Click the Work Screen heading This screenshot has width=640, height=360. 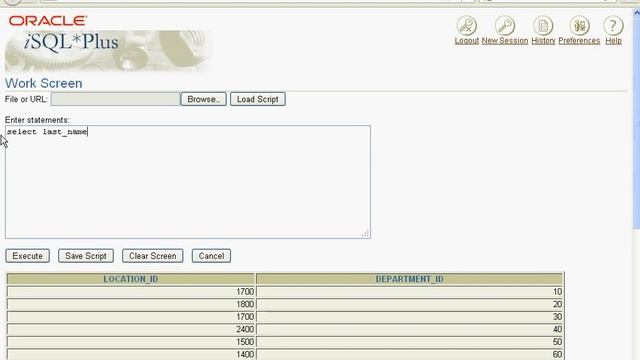tap(44, 83)
